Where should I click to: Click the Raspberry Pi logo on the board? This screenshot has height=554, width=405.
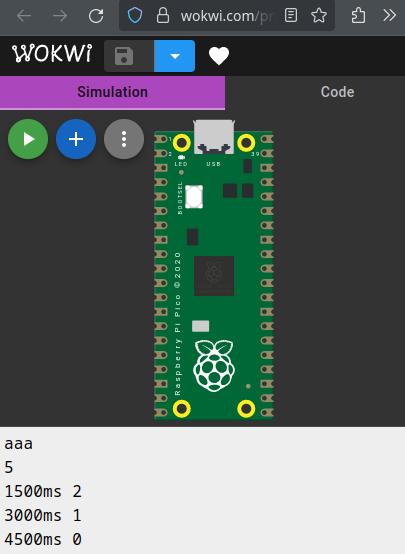(214, 366)
